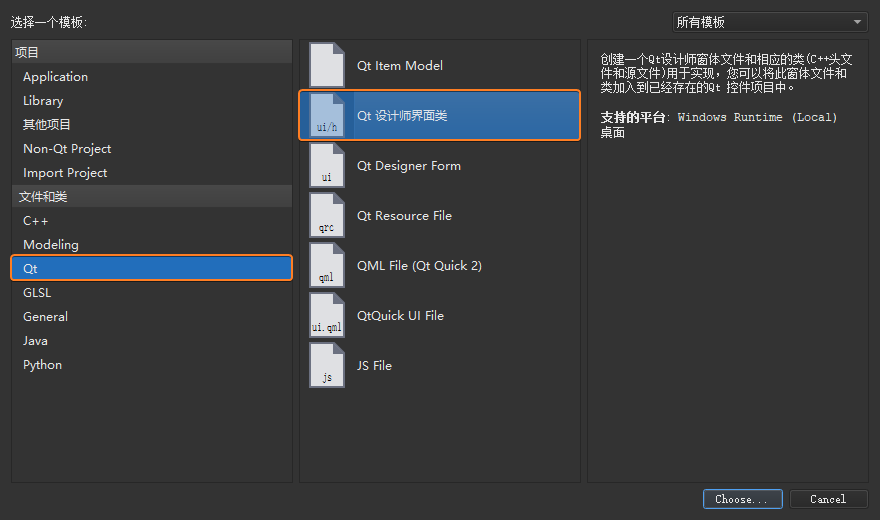The width and height of the screenshot is (880, 520).
Task: Pick the Import Project category
Action: tap(65, 173)
